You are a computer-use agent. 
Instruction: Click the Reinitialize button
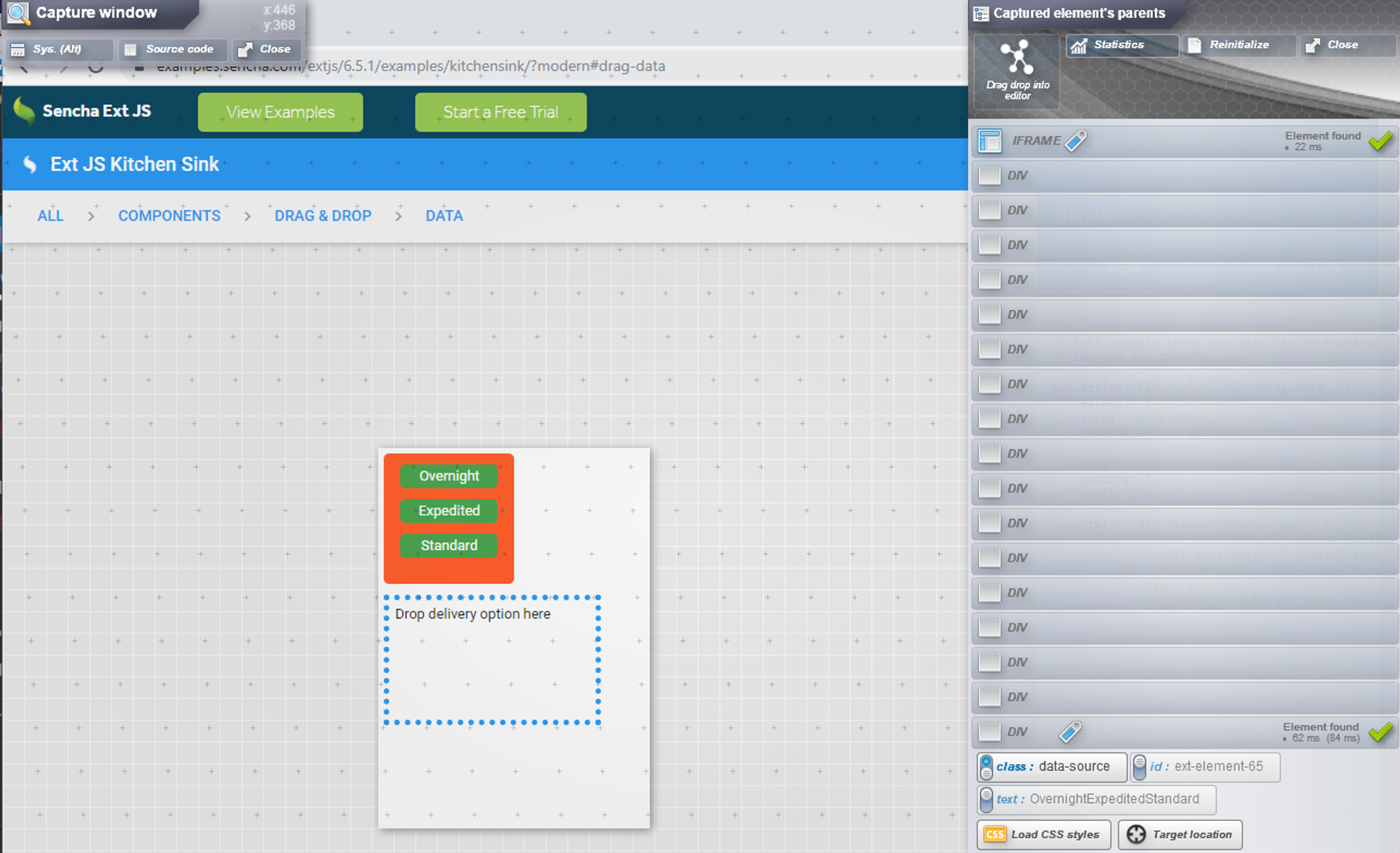click(1238, 45)
